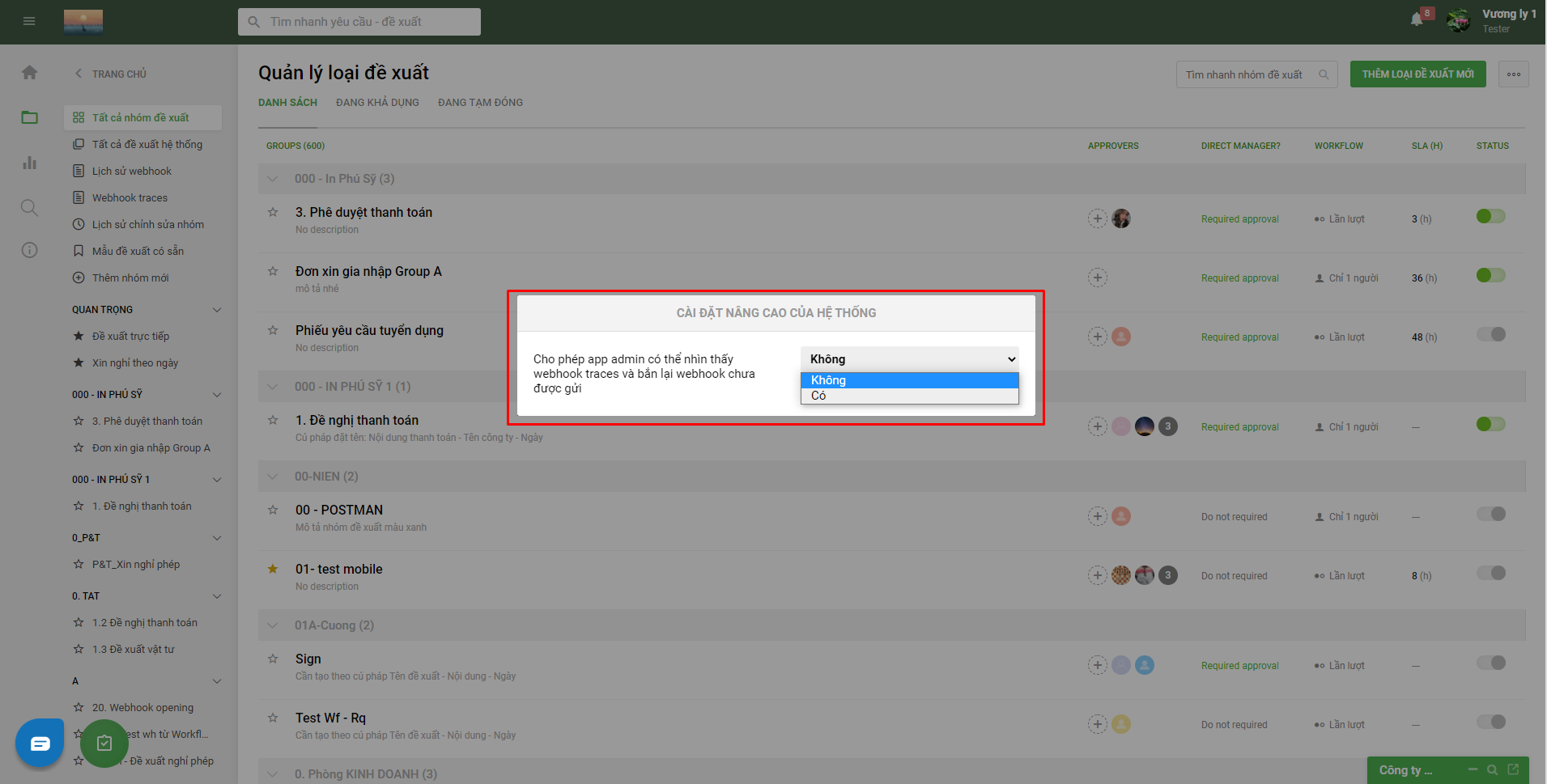The image size is (1547, 784).
Task: Click the notification bell icon
Action: click(x=1417, y=19)
